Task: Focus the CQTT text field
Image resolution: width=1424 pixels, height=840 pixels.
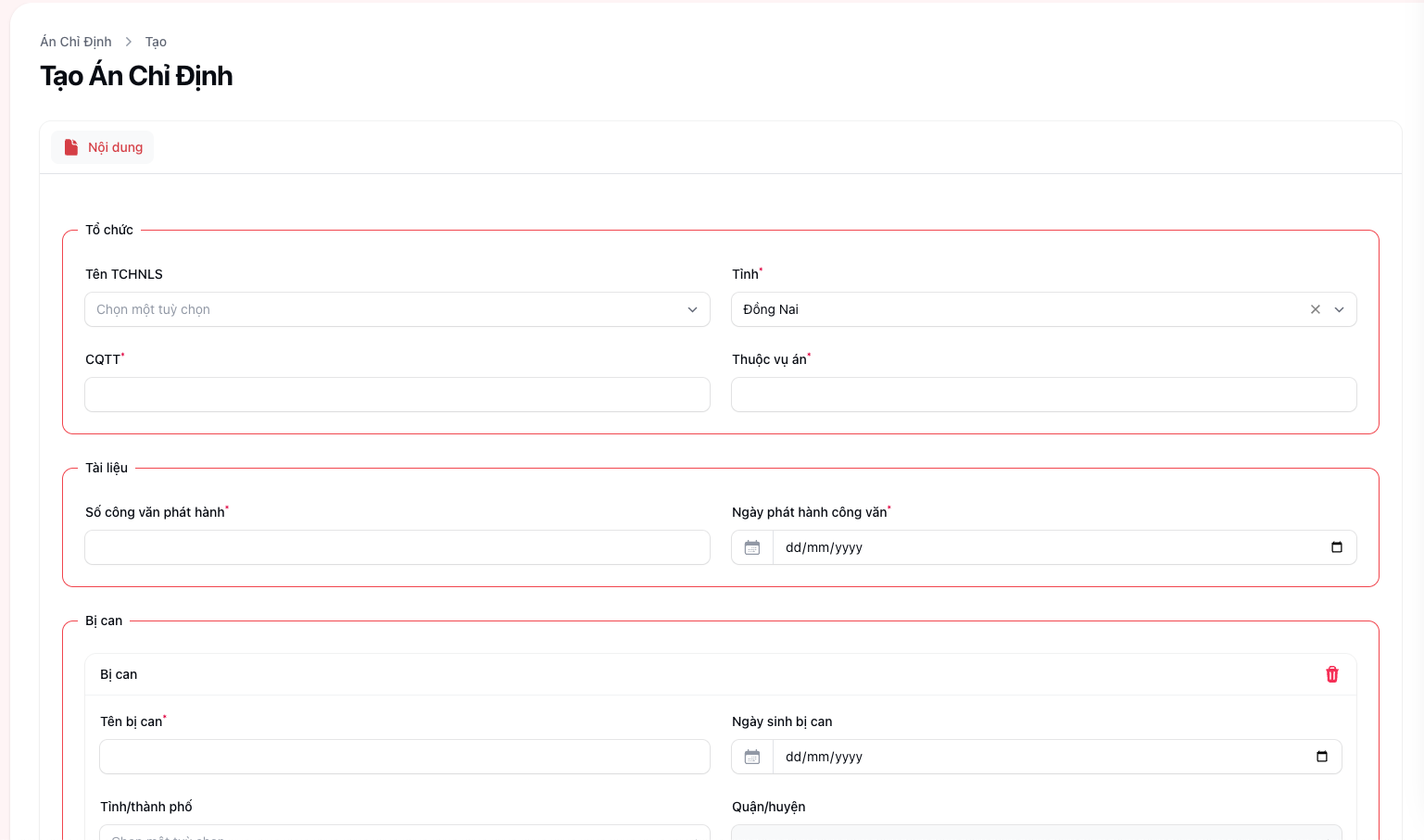Action: point(397,395)
